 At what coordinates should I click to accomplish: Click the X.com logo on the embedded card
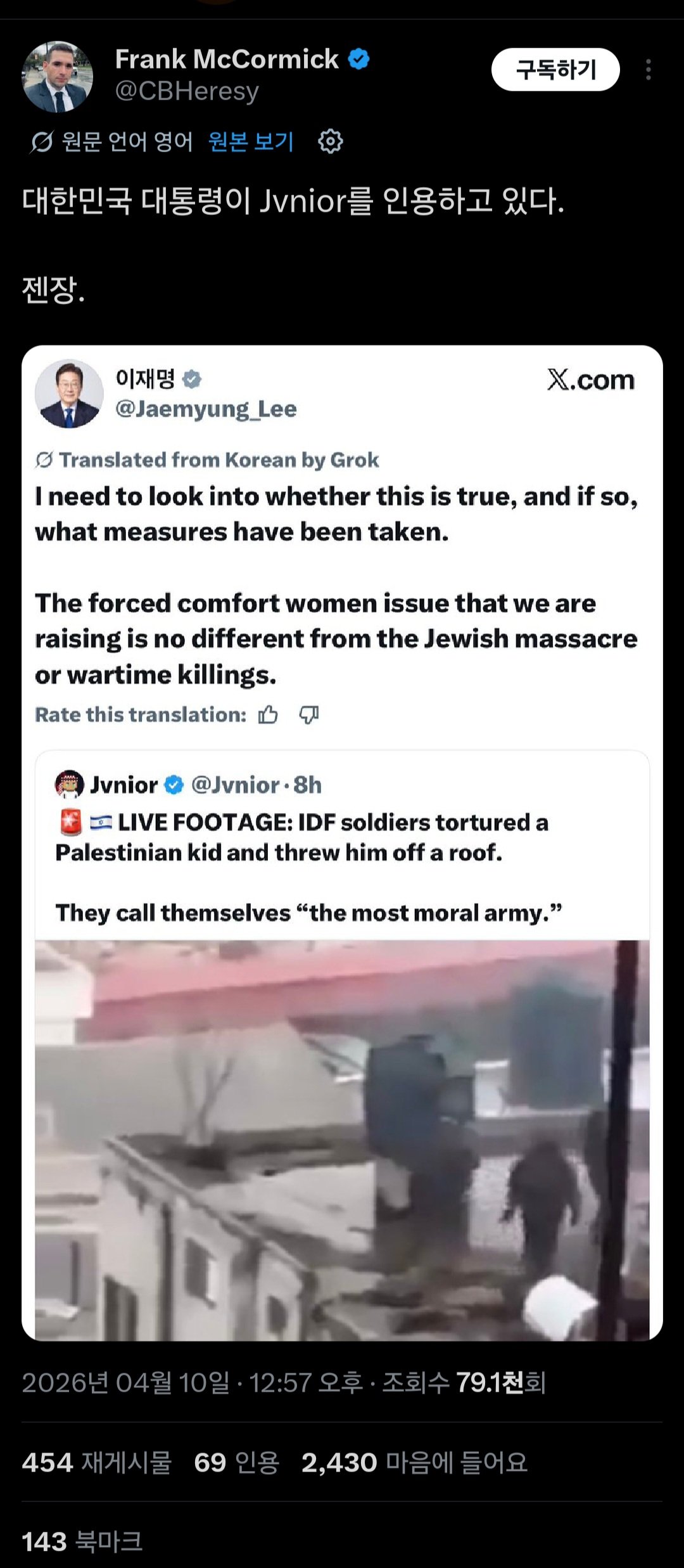(591, 380)
